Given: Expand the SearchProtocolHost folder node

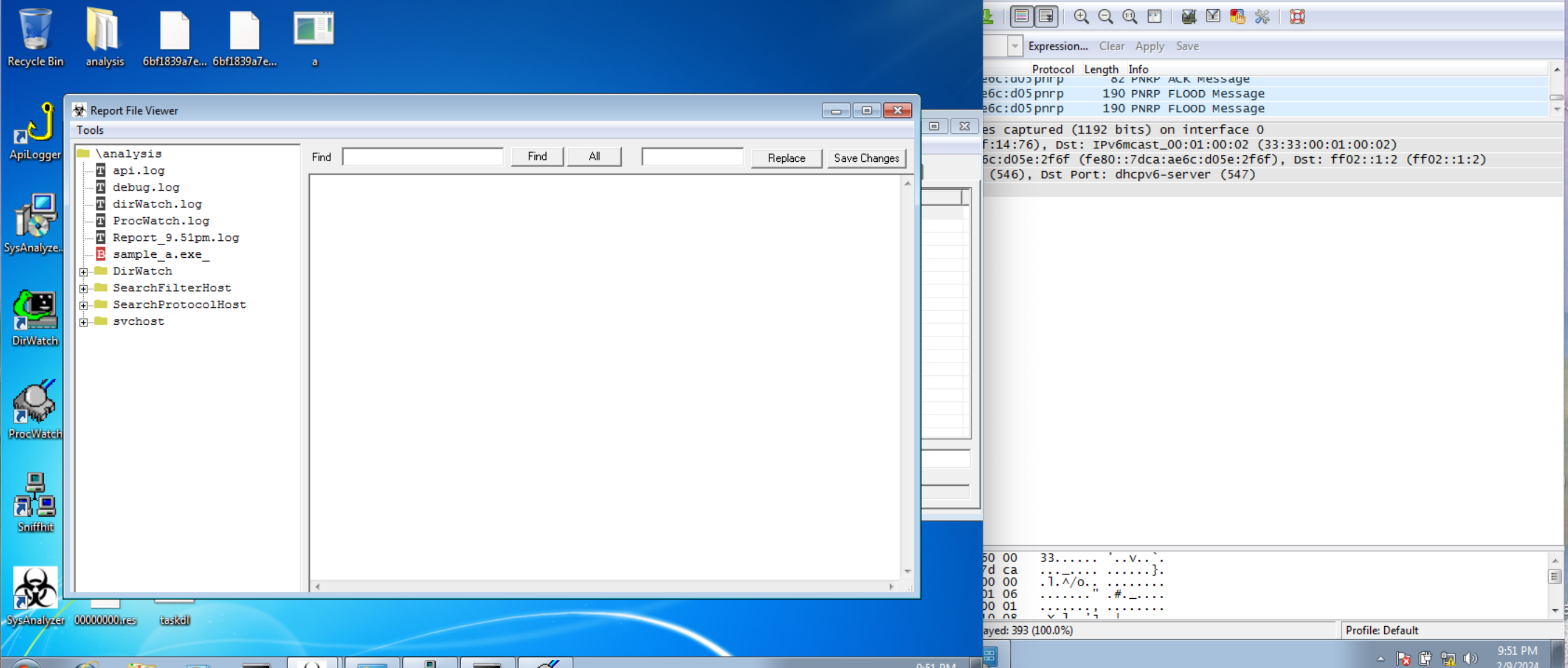Looking at the screenshot, I should click(83, 305).
